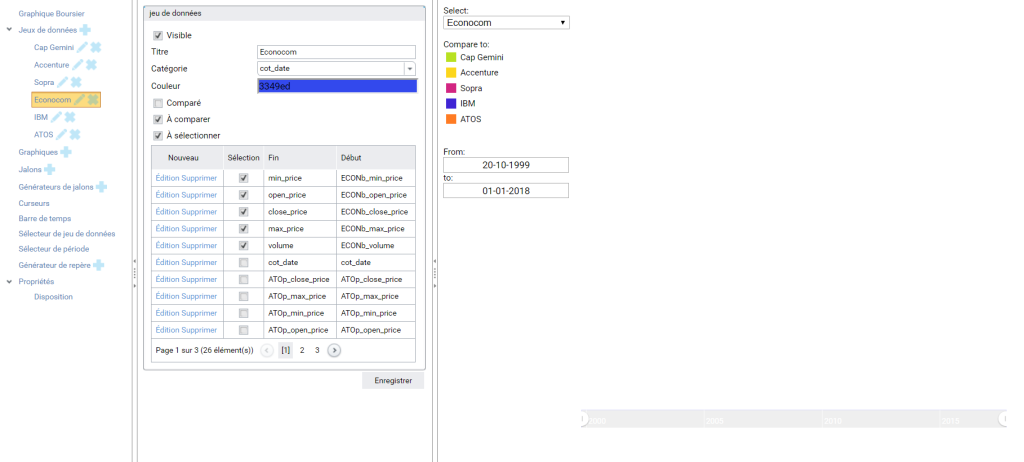Click Supprimer link in min_price row
The height and width of the screenshot is (462, 1024).
coord(199,178)
